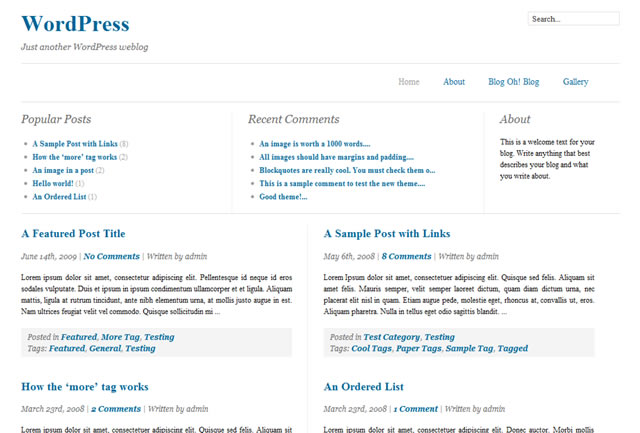Open the Gallery menu item
This screenshot has width=640, height=433.
click(x=576, y=82)
